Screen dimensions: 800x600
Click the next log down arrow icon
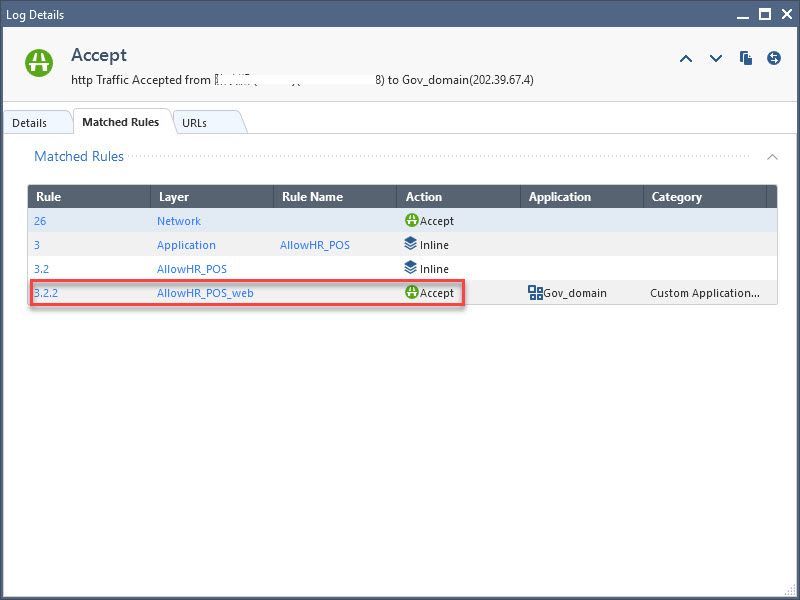716,59
